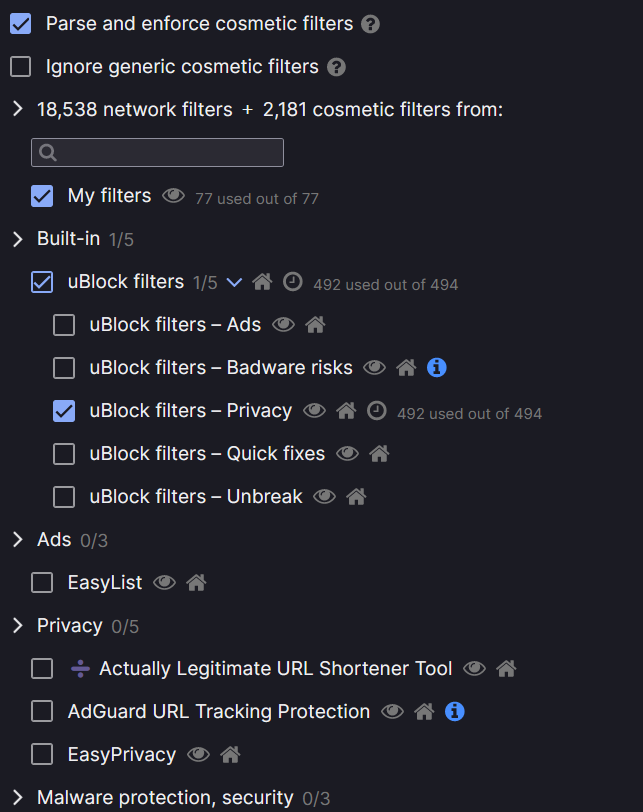Collapse the Privacy category
643x812 pixels.
pyautogui.click(x=17, y=626)
